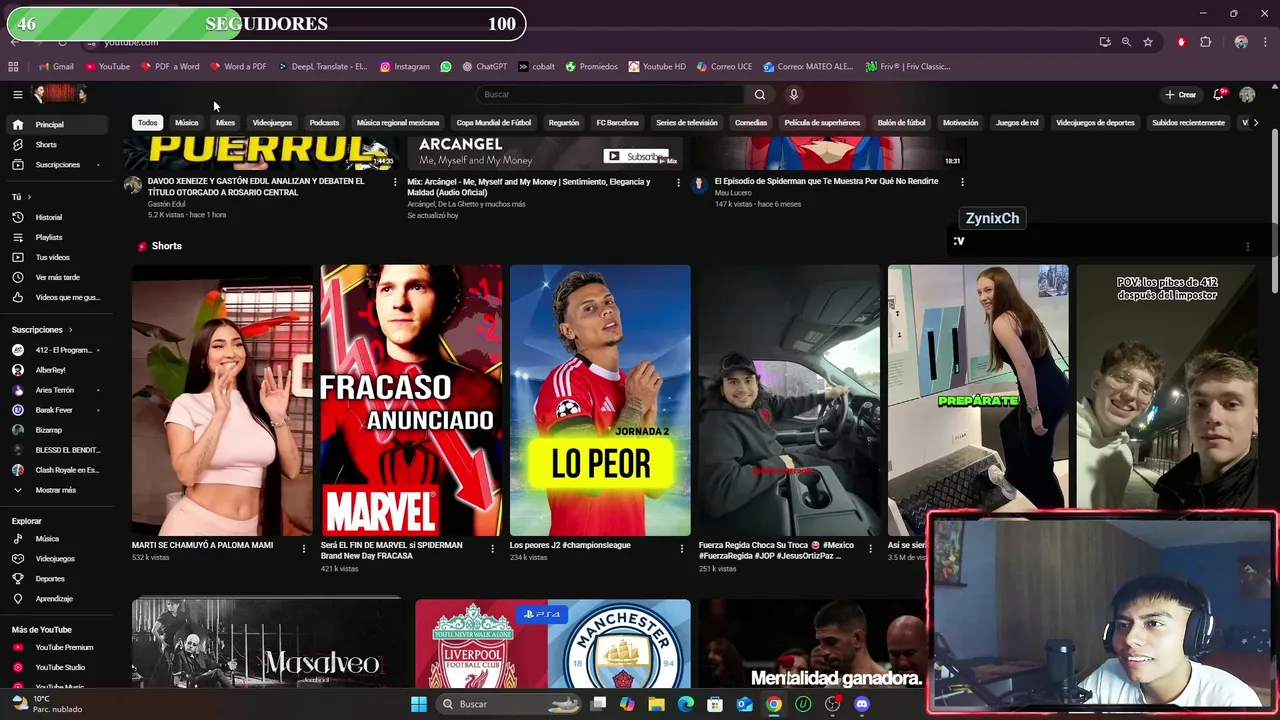This screenshot has height=720, width=1280.
Task: Open YouTube Premium link
Action: pos(57,647)
